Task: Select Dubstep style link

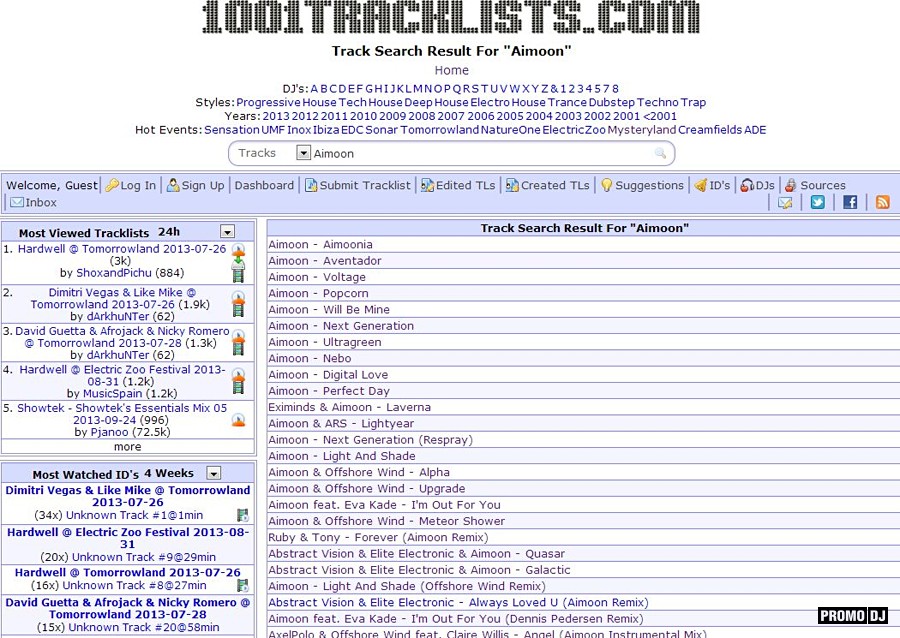Action: 612,102
